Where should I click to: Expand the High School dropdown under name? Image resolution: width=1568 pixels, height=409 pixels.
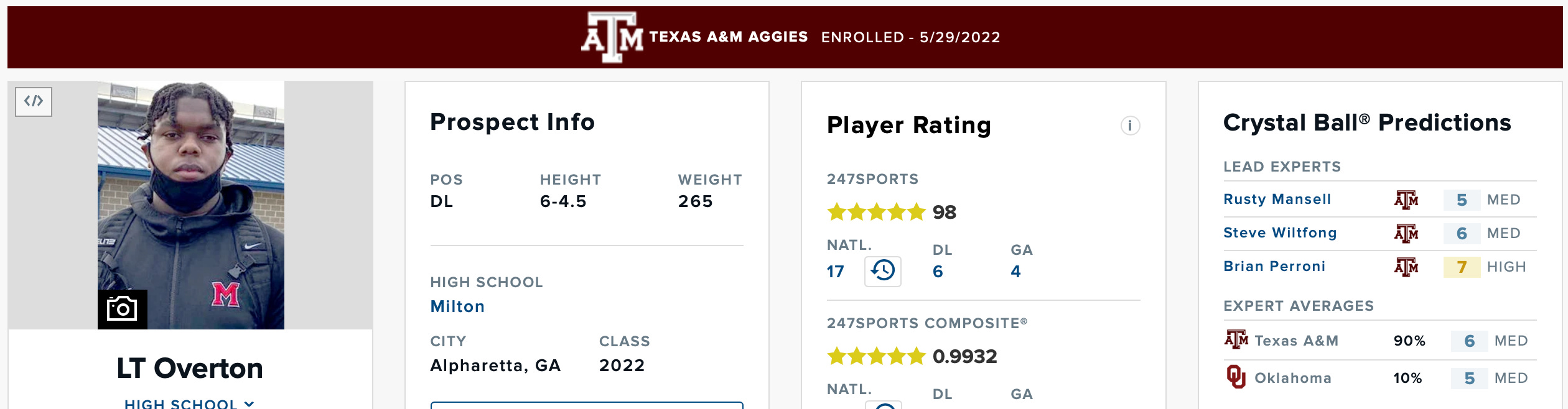[189, 403]
